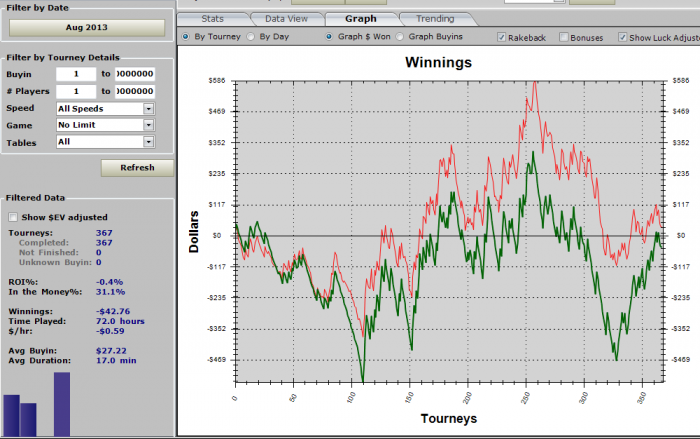
Task: Click the Aug 2013 date filter button
Action: [x=86, y=27]
